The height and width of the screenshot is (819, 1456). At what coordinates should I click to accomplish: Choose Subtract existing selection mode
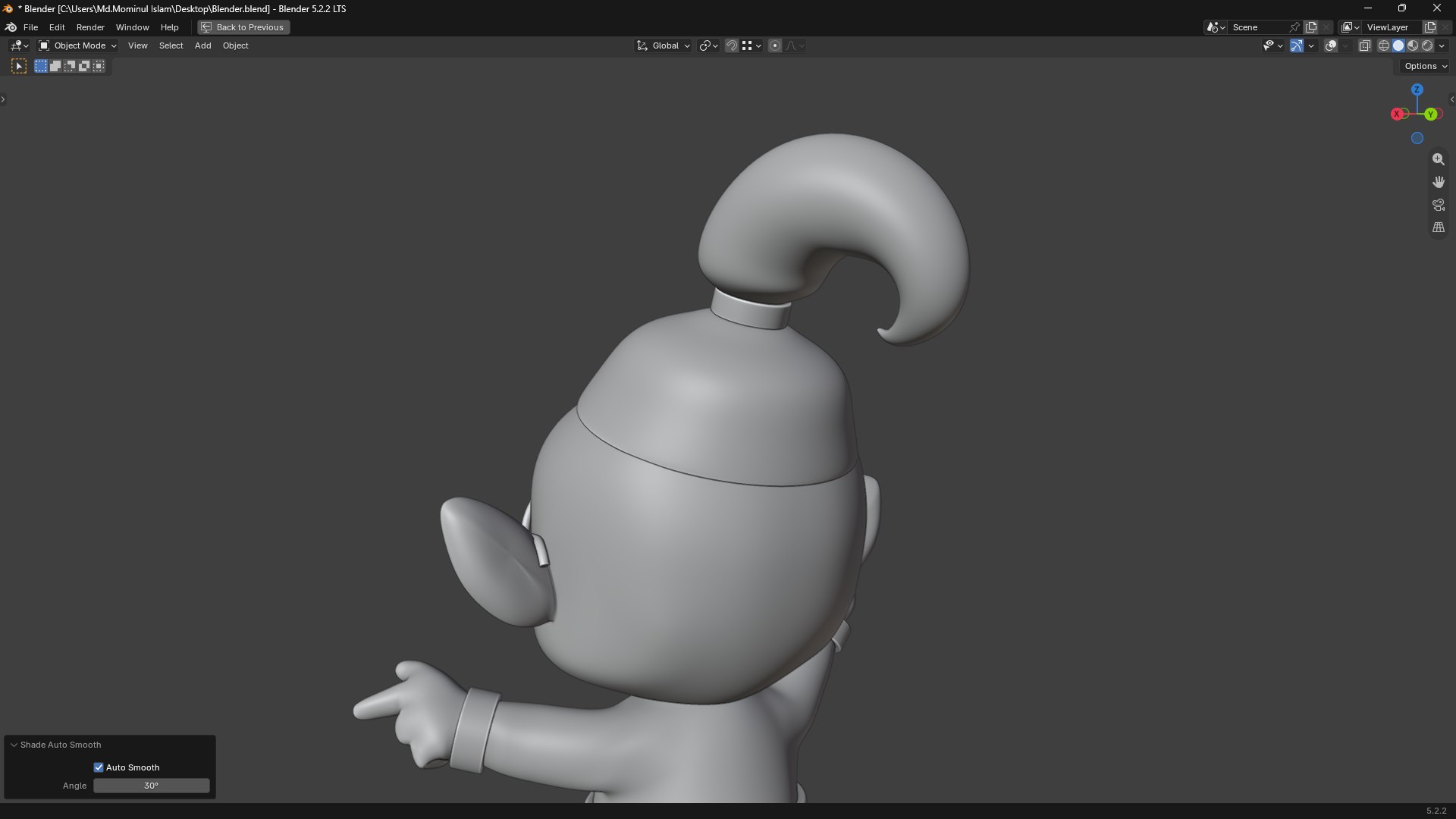tap(70, 66)
